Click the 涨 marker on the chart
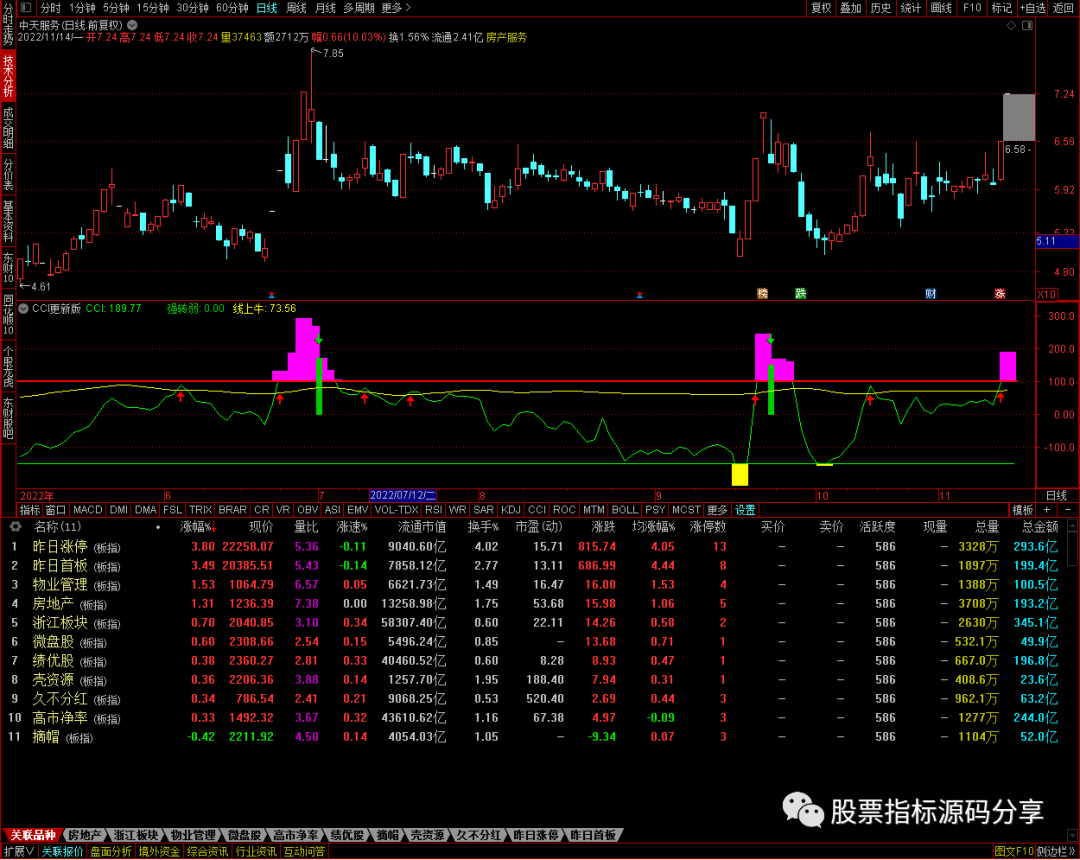Viewport: 1080px width, 860px height. tap(999, 294)
